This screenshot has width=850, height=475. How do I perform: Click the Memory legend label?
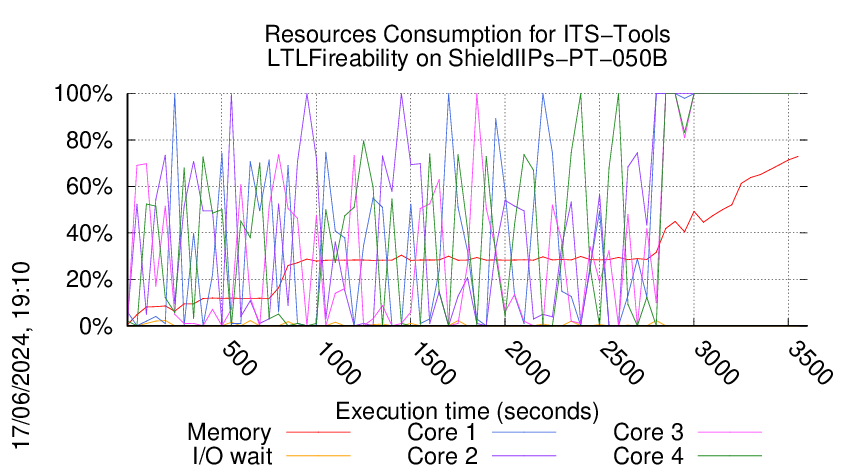tap(229, 433)
